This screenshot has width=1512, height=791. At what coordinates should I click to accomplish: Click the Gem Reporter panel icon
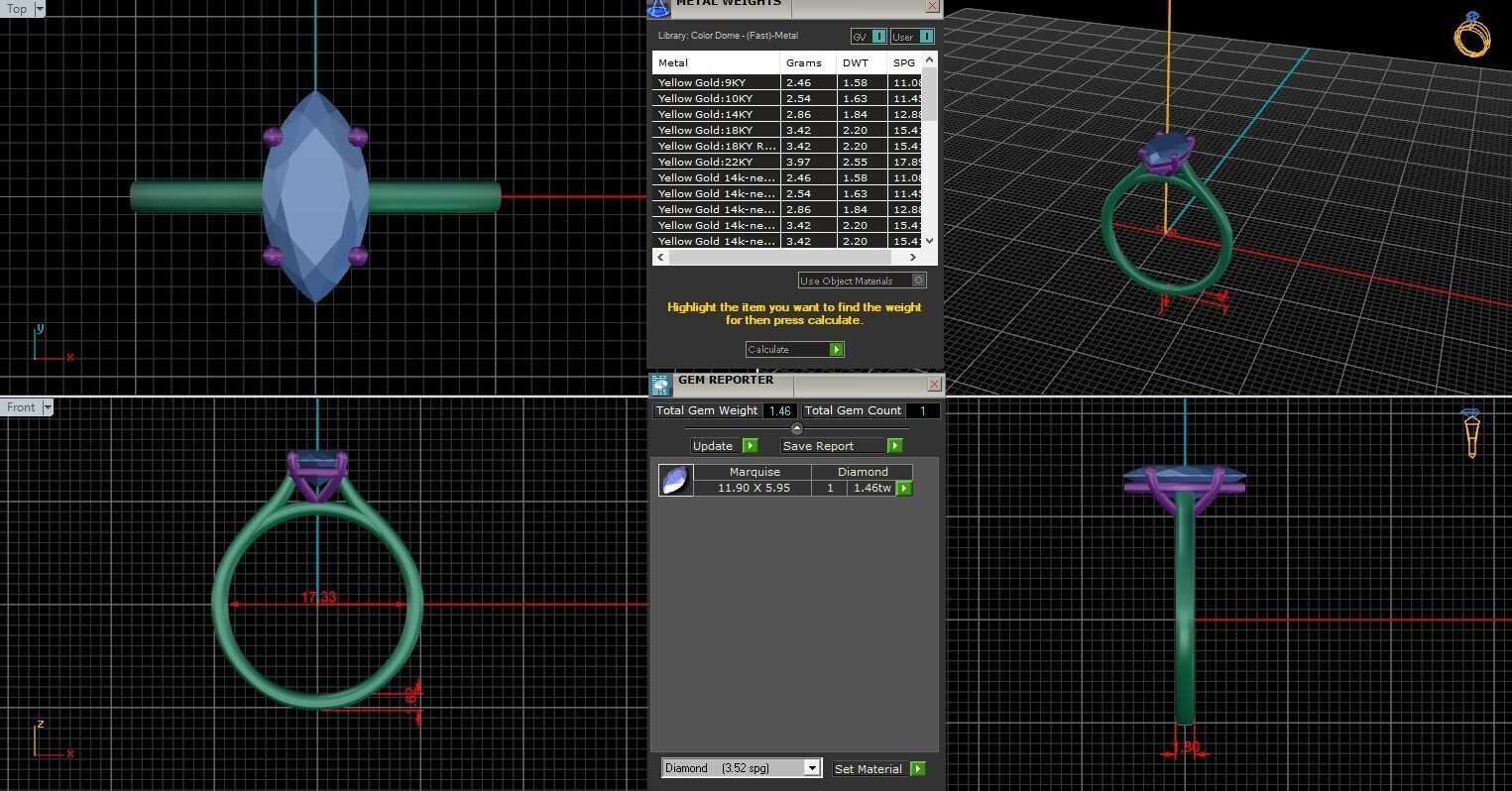660,385
